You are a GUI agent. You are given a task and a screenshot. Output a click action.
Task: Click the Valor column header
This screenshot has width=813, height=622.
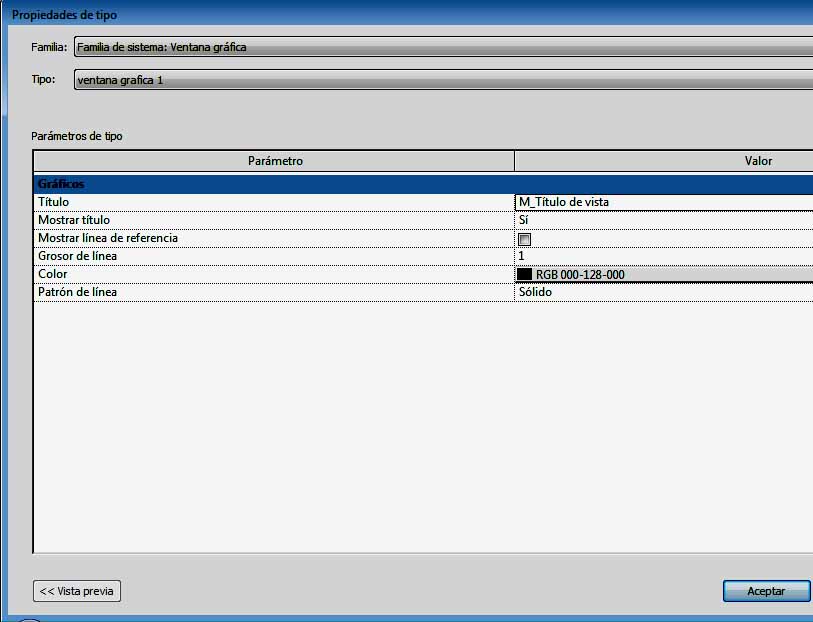(x=758, y=161)
